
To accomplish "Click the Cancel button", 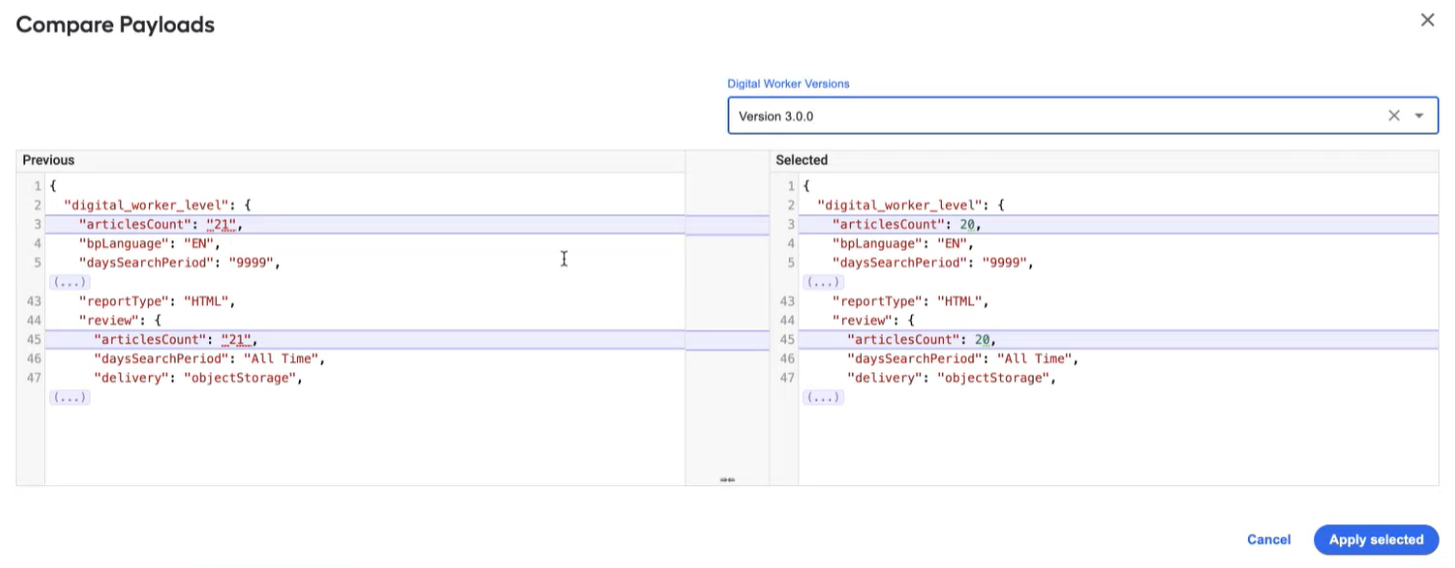I will (x=1268, y=540).
